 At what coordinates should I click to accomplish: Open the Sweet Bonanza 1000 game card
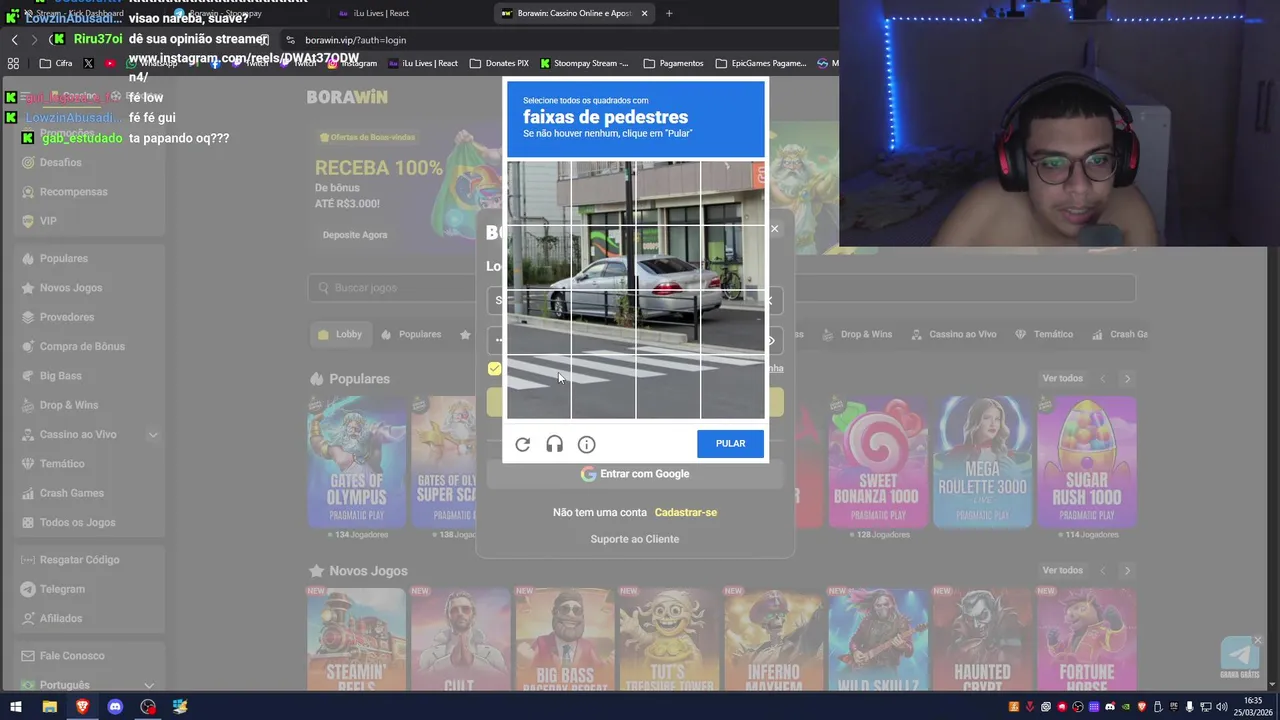pos(878,462)
